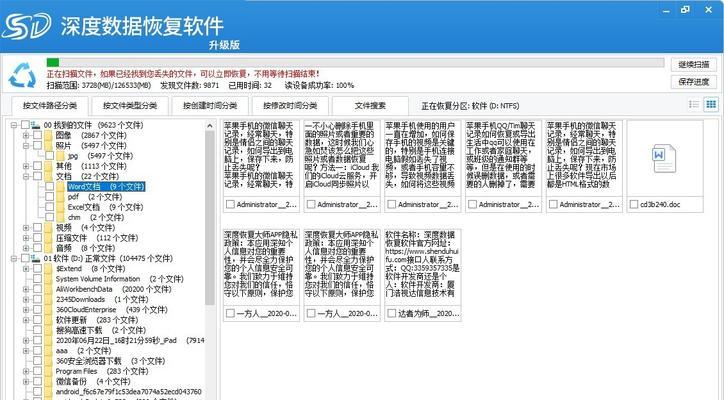Click the AliWorkbenchData folder icon
This screenshot has height=400, width=724.
coord(48,289)
